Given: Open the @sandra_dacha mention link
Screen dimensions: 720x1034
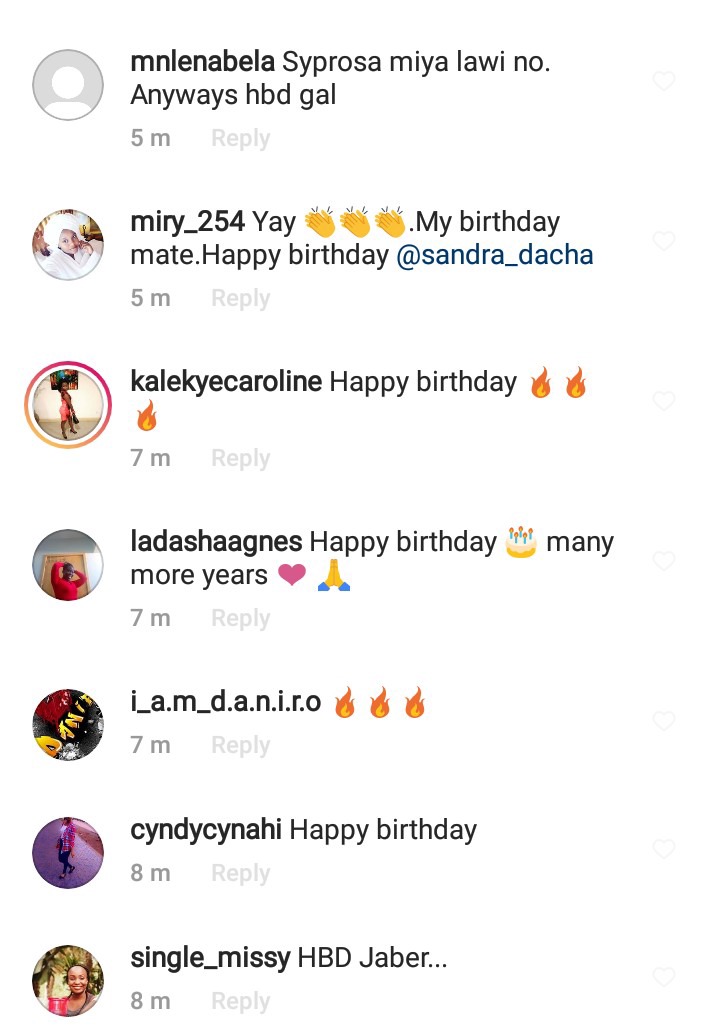Looking at the screenshot, I should click(495, 255).
